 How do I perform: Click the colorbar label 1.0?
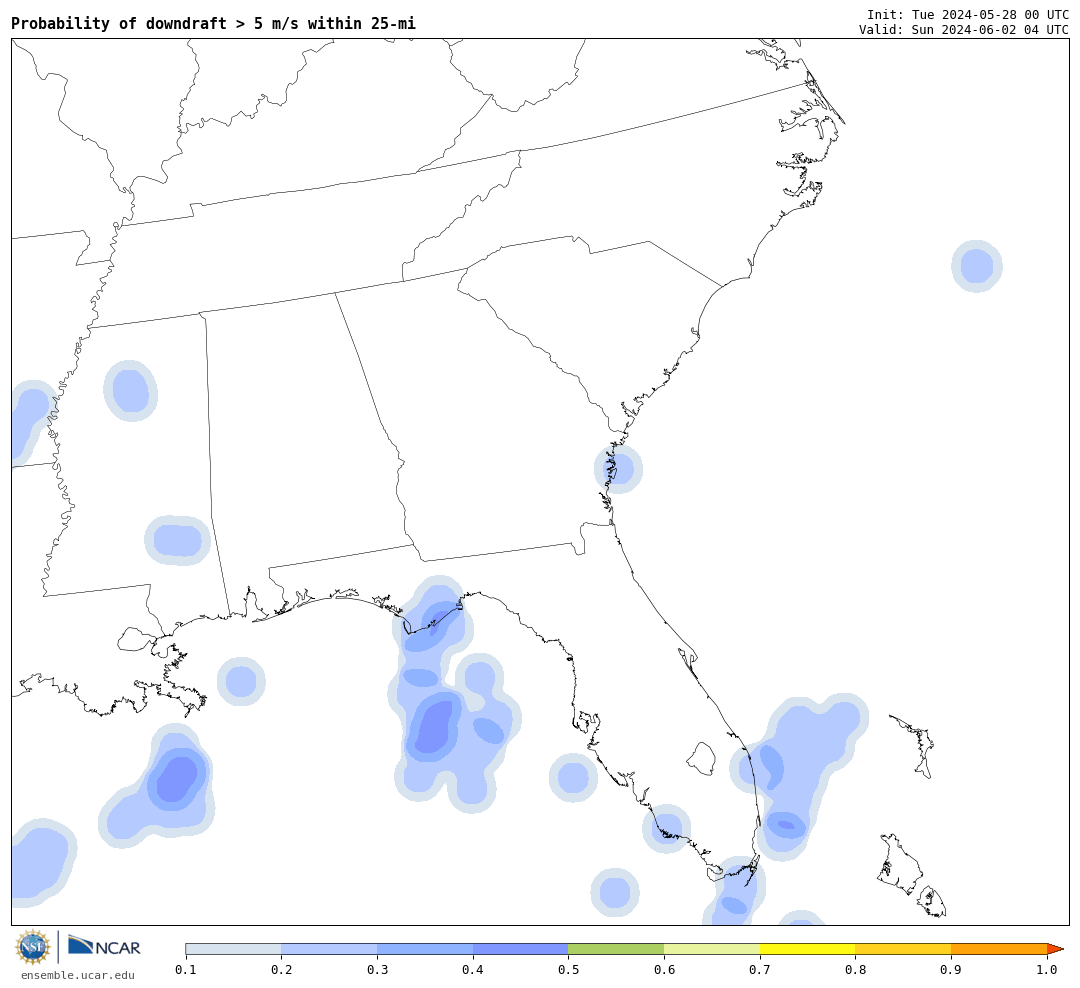[x=1047, y=970]
